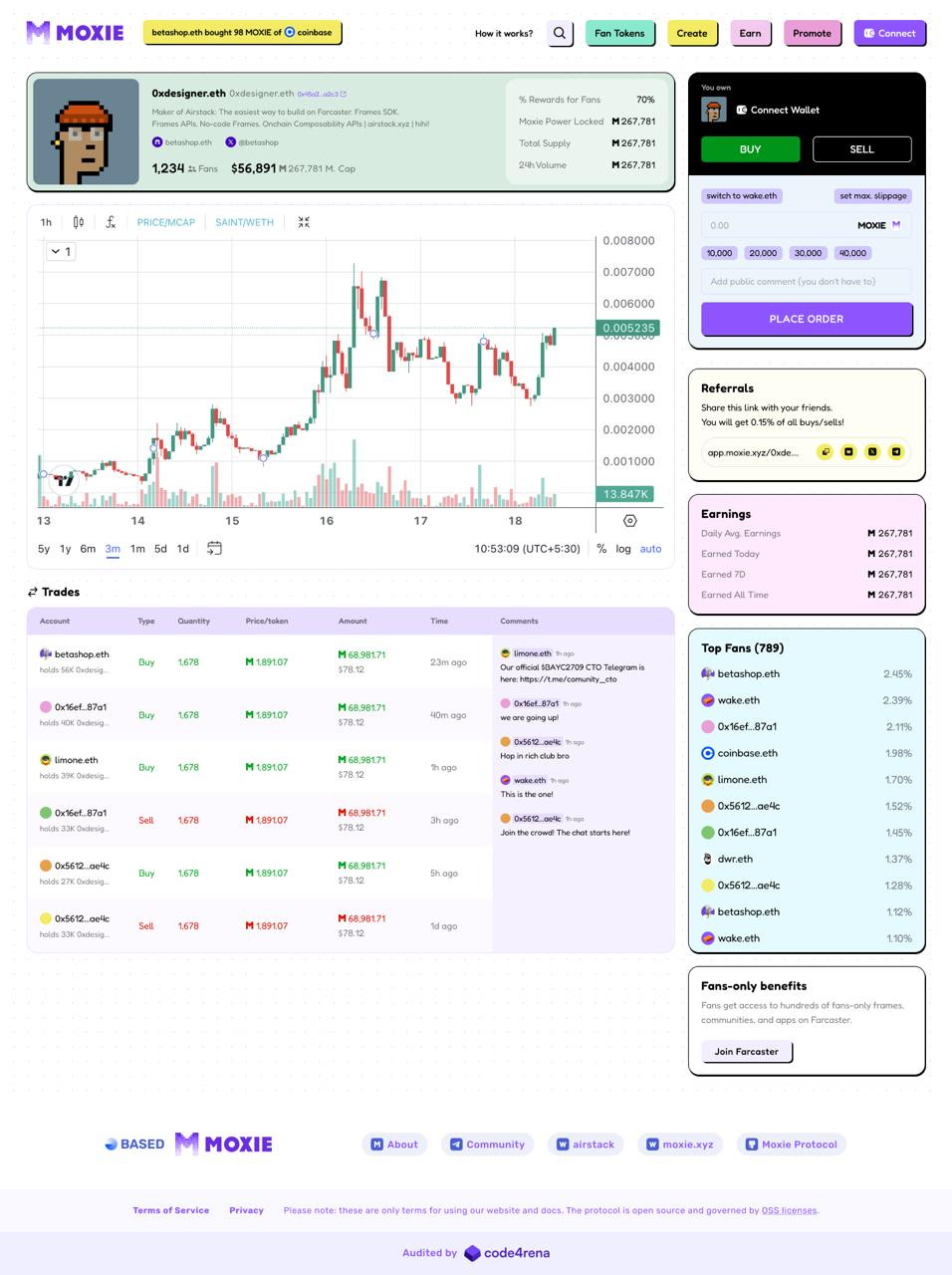Click limone.eth avatar in first comment

click(505, 653)
